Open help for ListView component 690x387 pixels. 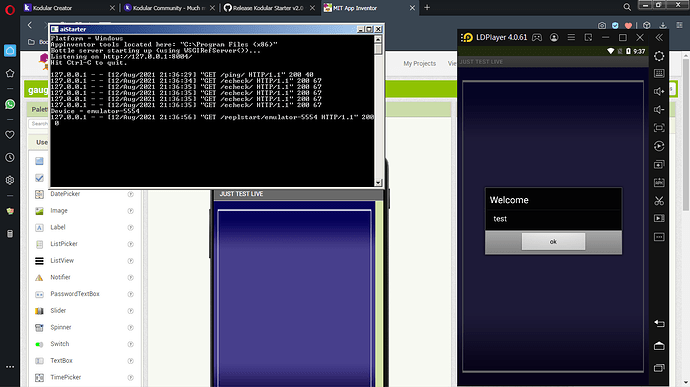point(131,261)
